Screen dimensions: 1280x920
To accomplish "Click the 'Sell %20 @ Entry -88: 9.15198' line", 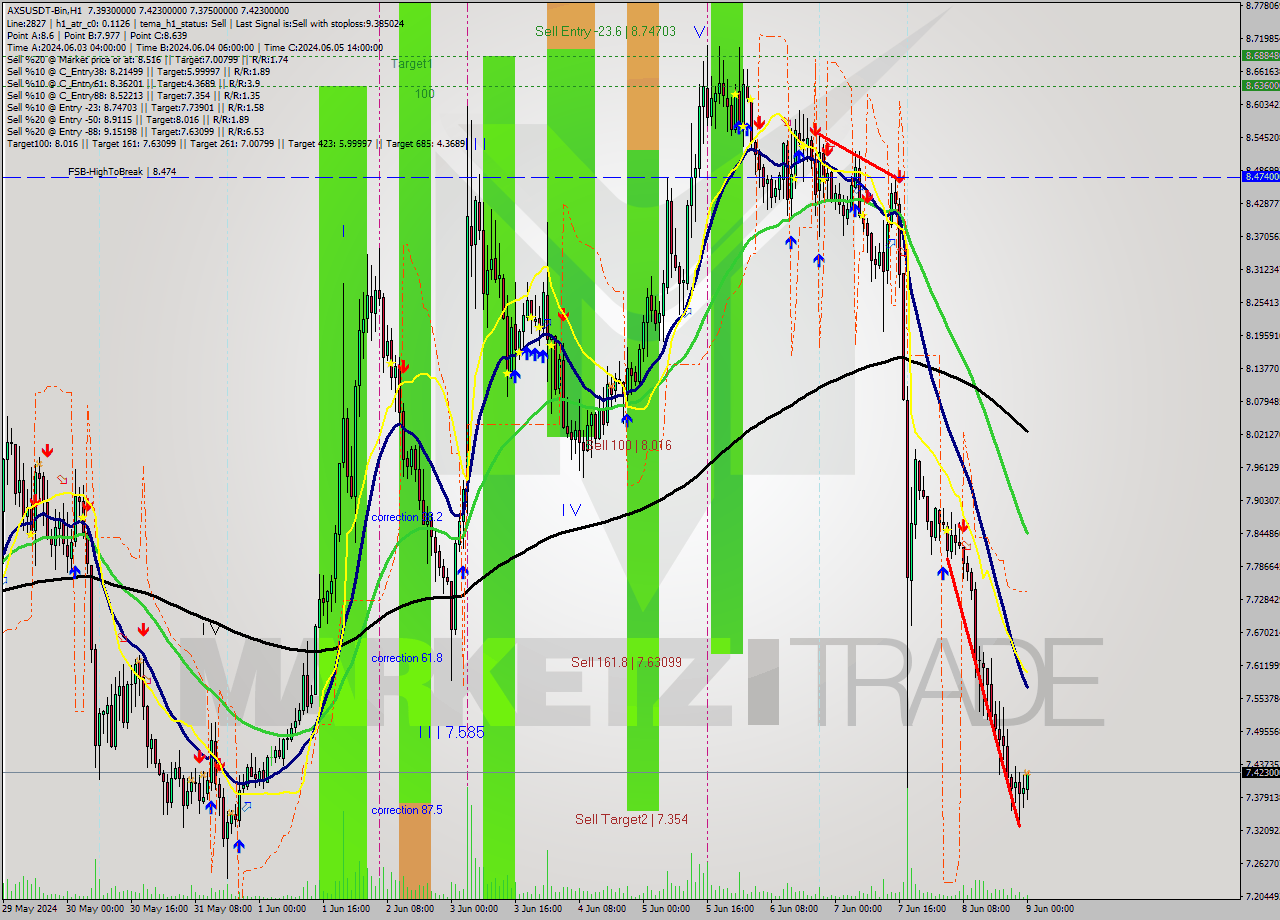I will coord(135,131).
